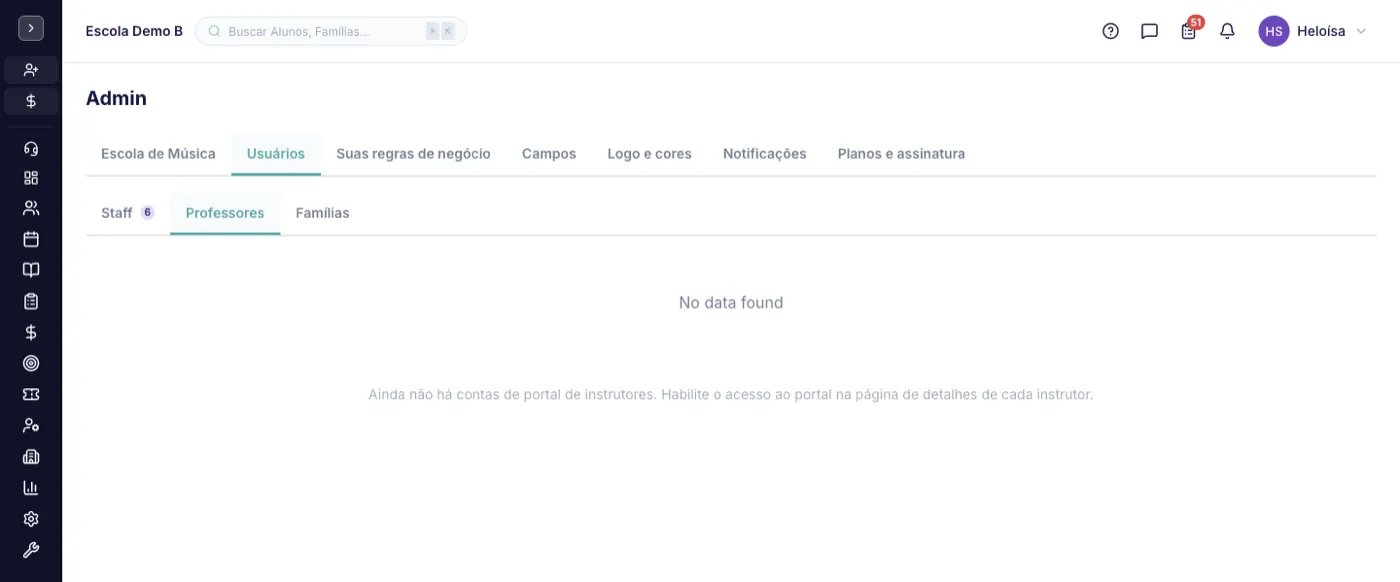Click the Buscar Alunos, Famílias search field
The width and height of the screenshot is (1400, 582).
(x=331, y=31)
